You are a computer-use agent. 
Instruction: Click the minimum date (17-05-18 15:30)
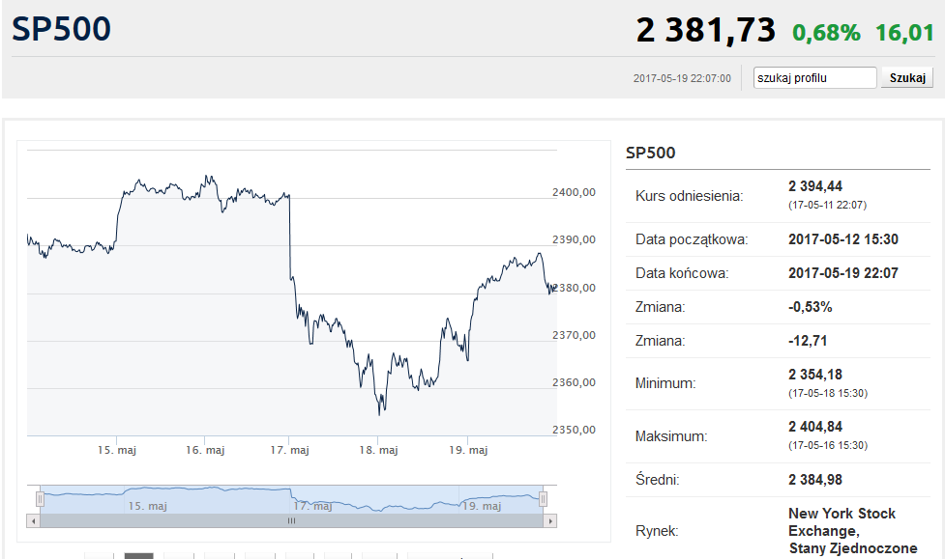[828, 393]
